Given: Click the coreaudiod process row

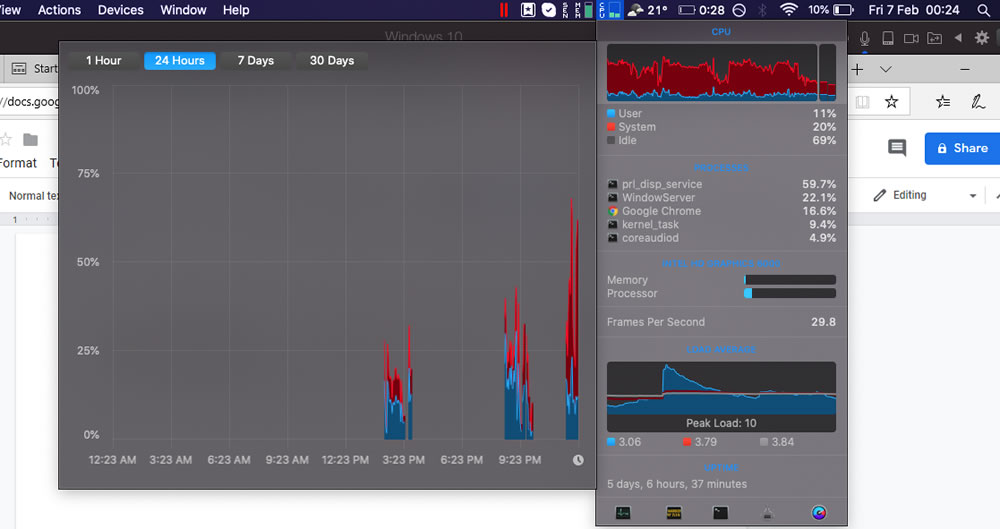Looking at the screenshot, I should click(721, 238).
